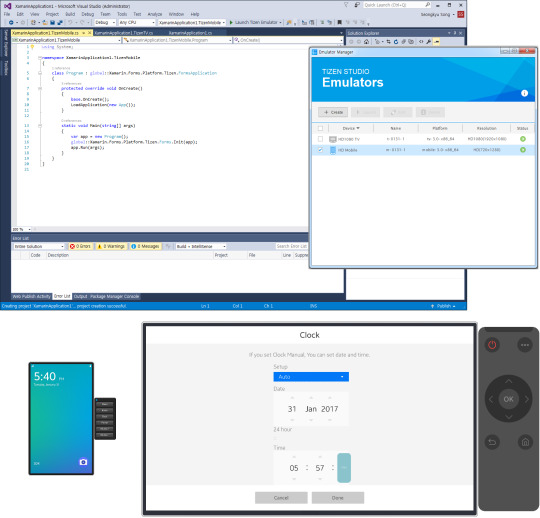
Task: Click the phone device icon in HD Mobile row
Action: click(333, 150)
